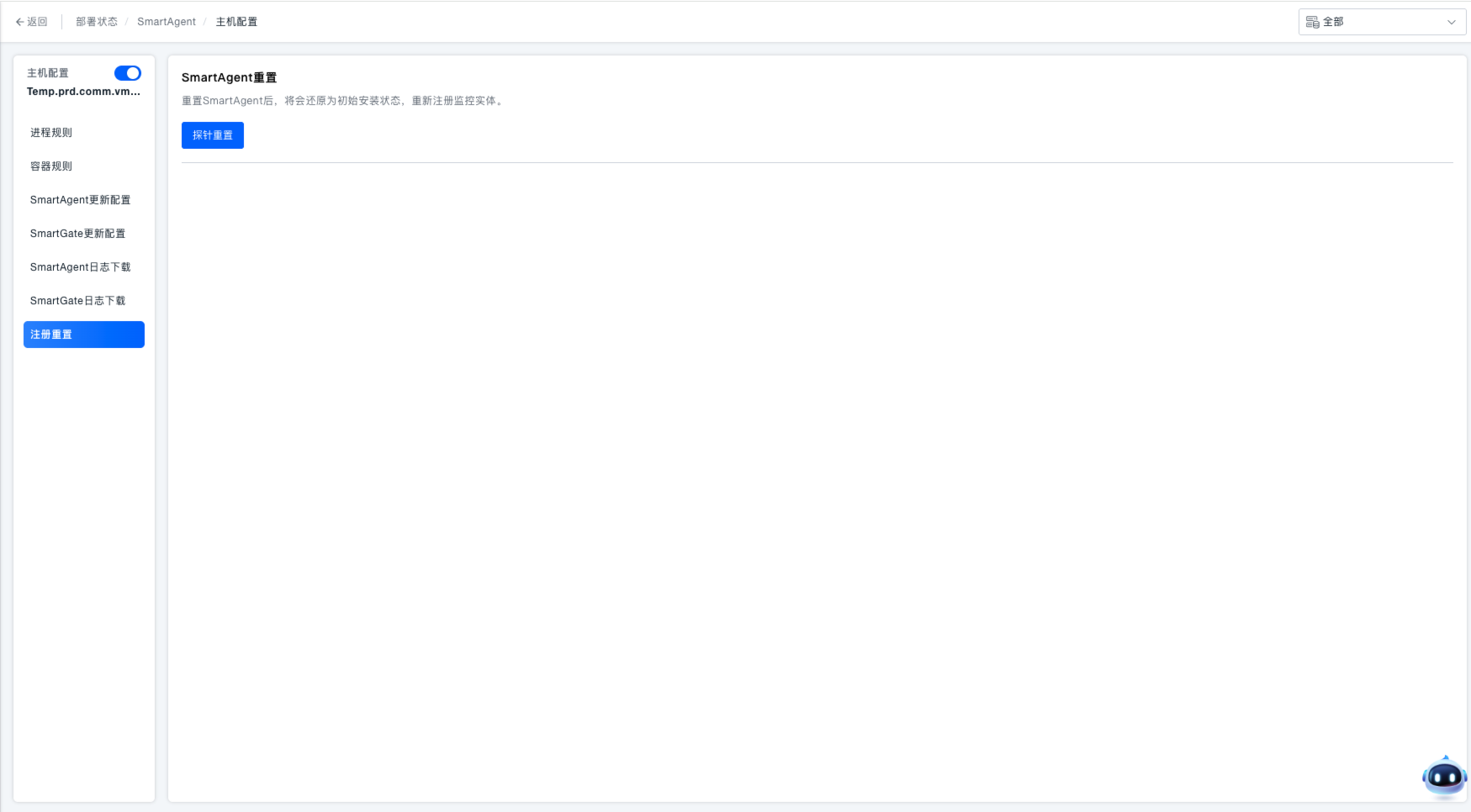Click the SmartAgent重置 heading
This screenshot has height=812, width=1471.
click(229, 77)
